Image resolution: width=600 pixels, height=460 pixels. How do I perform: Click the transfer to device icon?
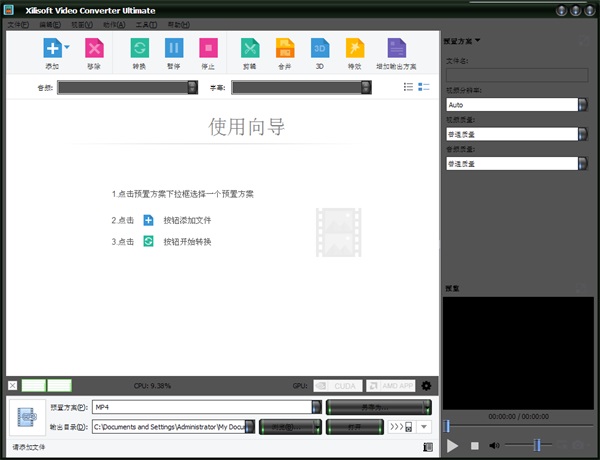tap(402, 427)
